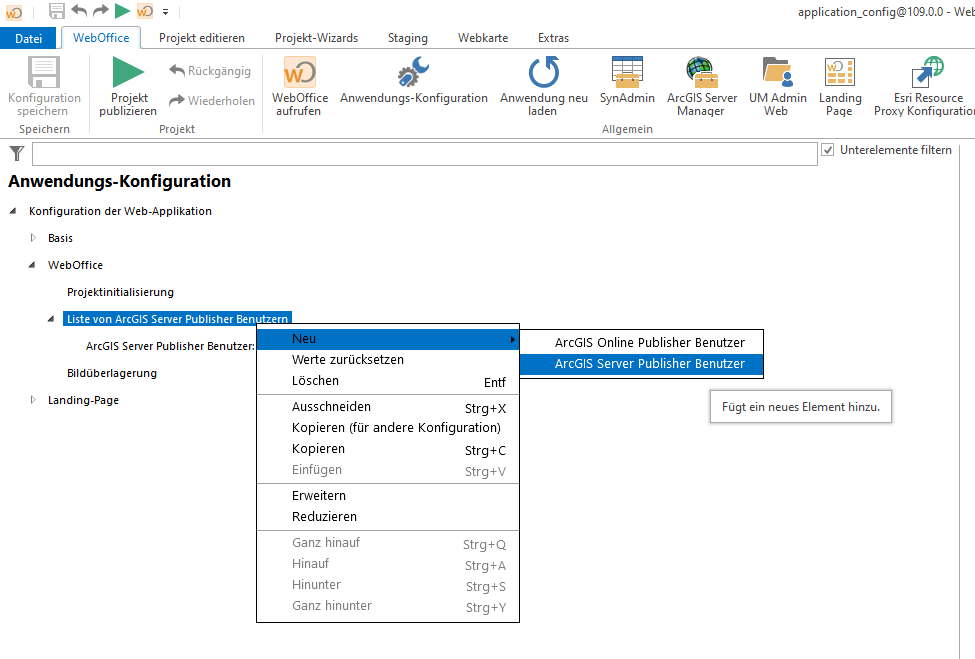
Task: Toggle the Unterelemente filtern checkbox
Action: click(x=829, y=148)
